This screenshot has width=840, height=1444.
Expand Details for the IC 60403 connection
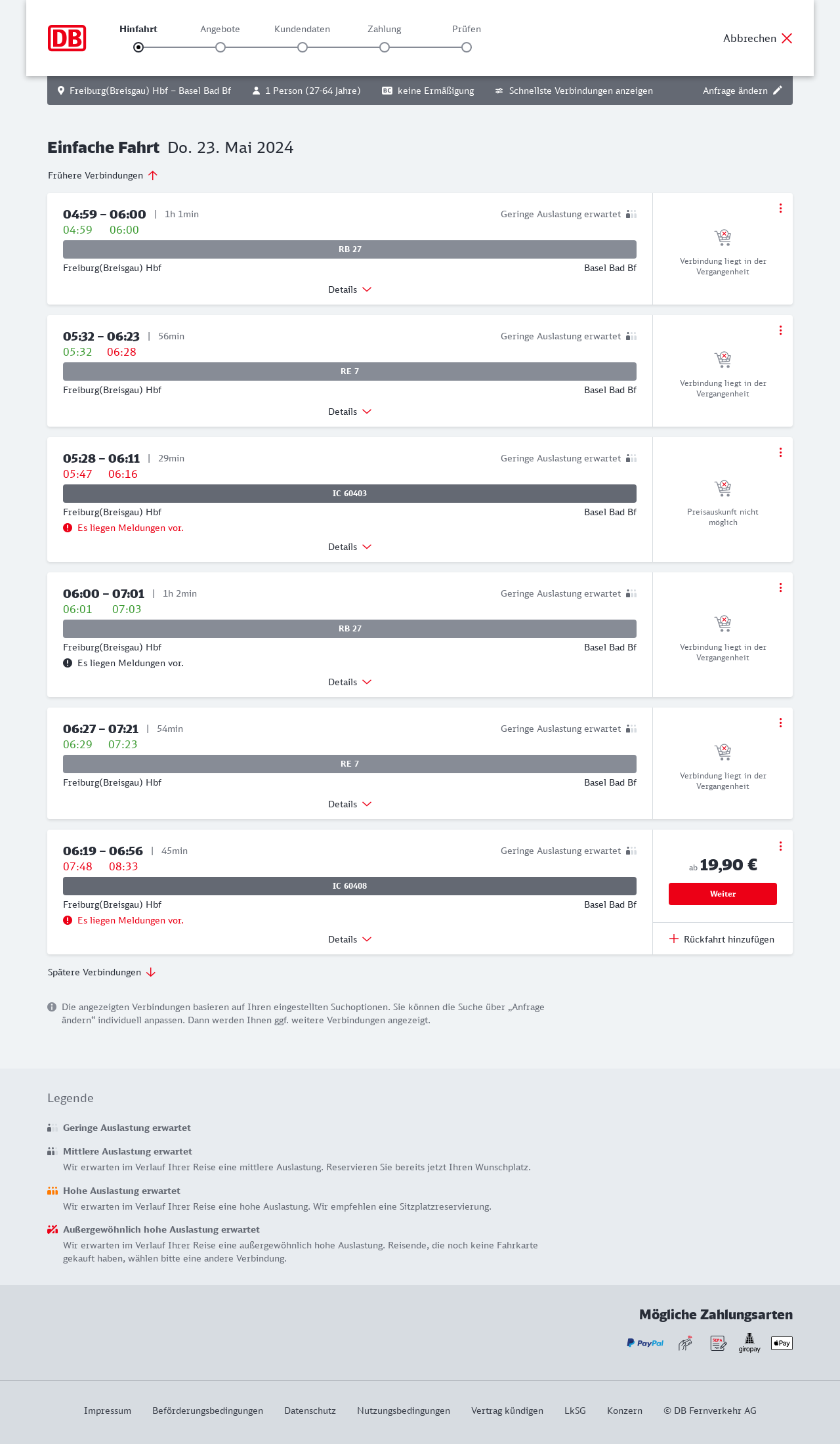tap(350, 547)
